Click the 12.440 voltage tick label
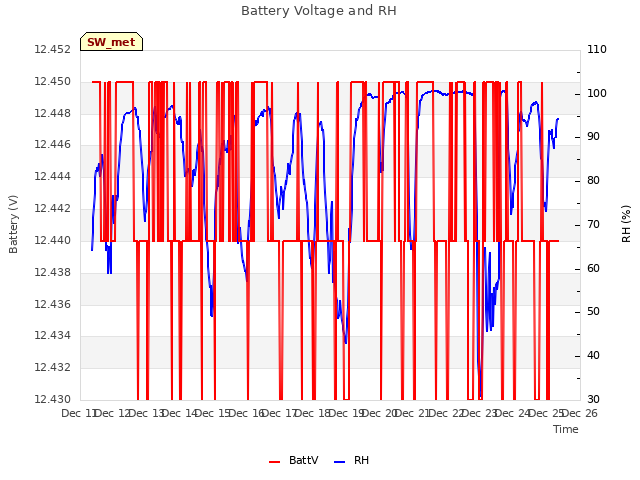Screen dimensions: 640x480 click(52, 240)
